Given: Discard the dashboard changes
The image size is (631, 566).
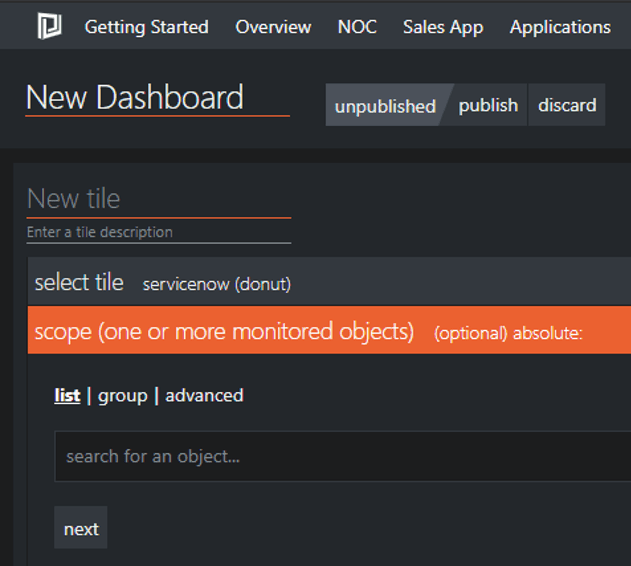Looking at the screenshot, I should (x=567, y=105).
